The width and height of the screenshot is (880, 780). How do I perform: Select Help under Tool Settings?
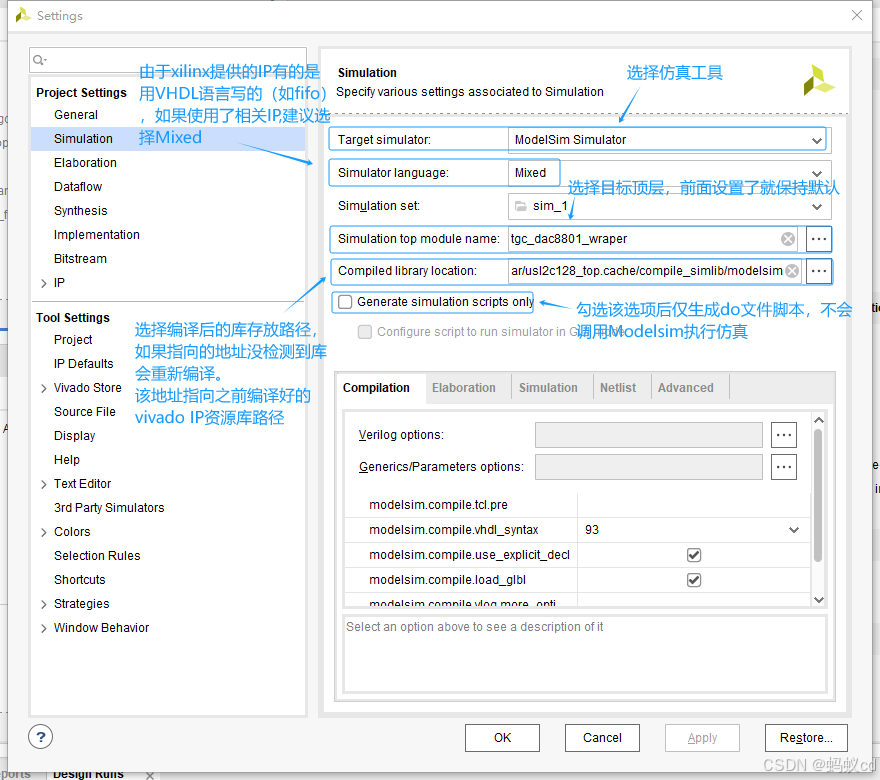point(67,460)
